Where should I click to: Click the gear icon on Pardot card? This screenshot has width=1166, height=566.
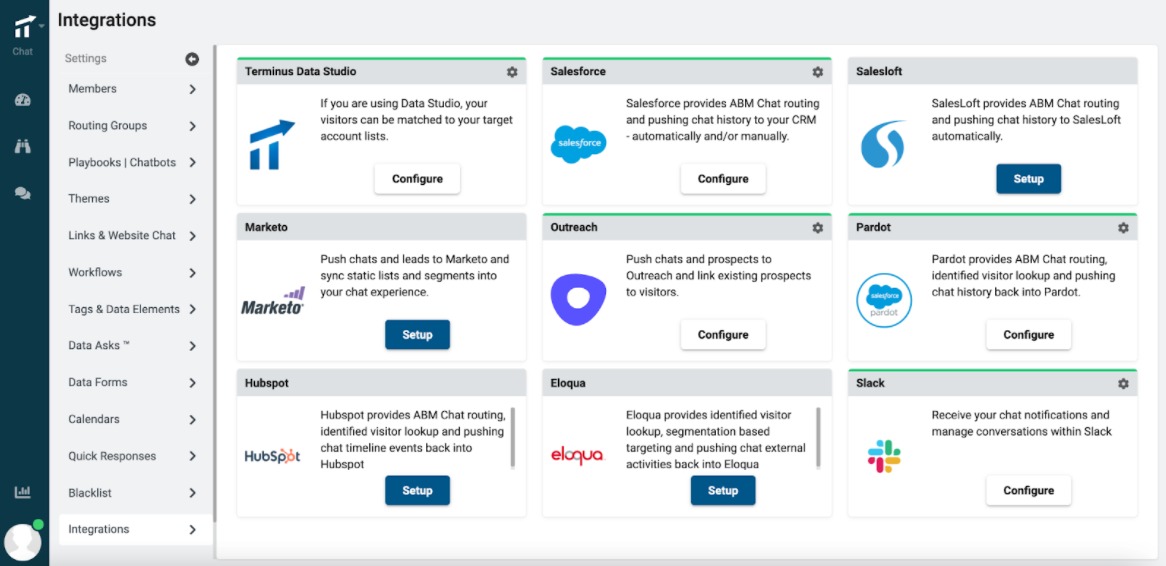pos(1123,228)
